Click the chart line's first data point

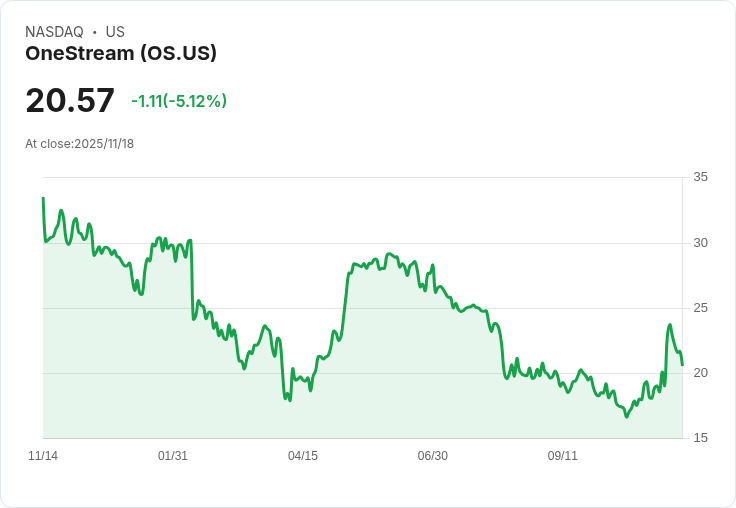[x=43, y=198]
